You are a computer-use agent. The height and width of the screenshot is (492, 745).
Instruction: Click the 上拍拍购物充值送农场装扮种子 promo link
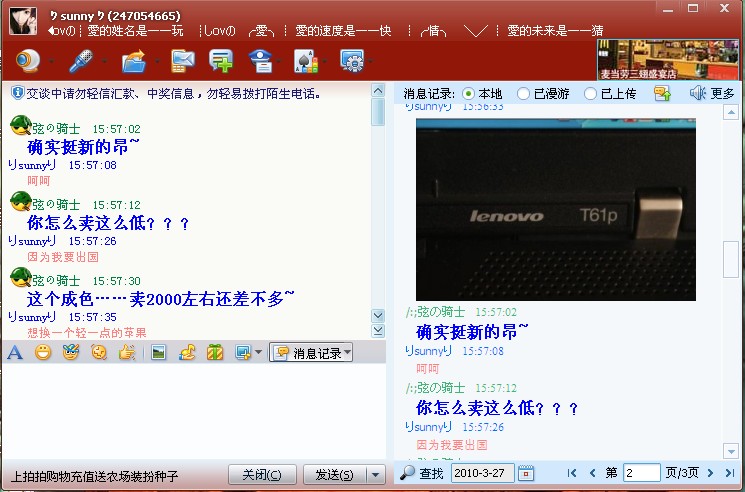coord(94,476)
